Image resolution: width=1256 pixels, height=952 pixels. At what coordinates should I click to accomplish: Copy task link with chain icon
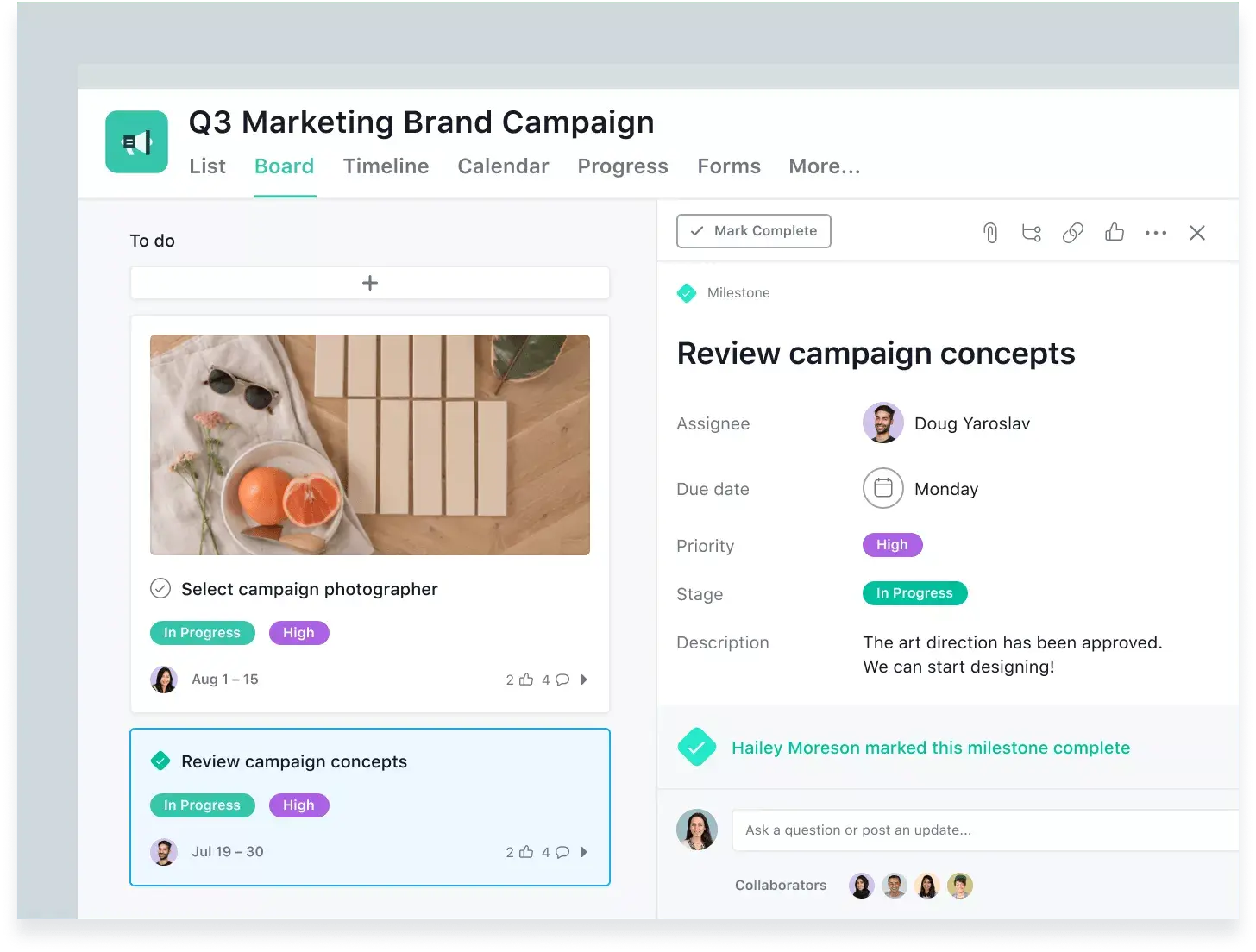(x=1072, y=233)
